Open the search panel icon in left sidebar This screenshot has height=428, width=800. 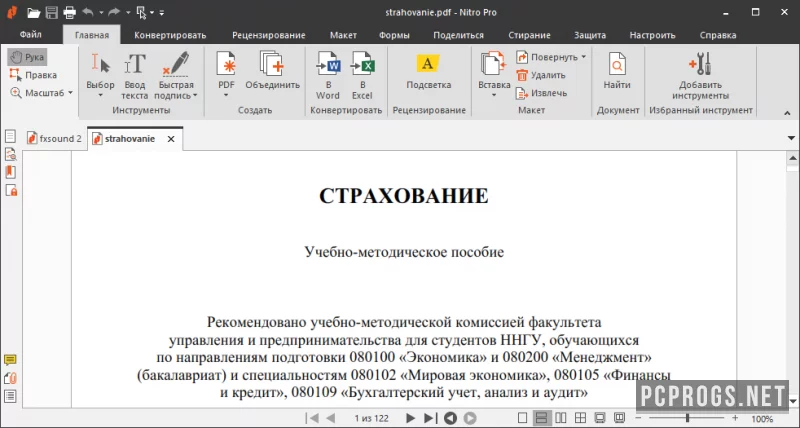10,154
